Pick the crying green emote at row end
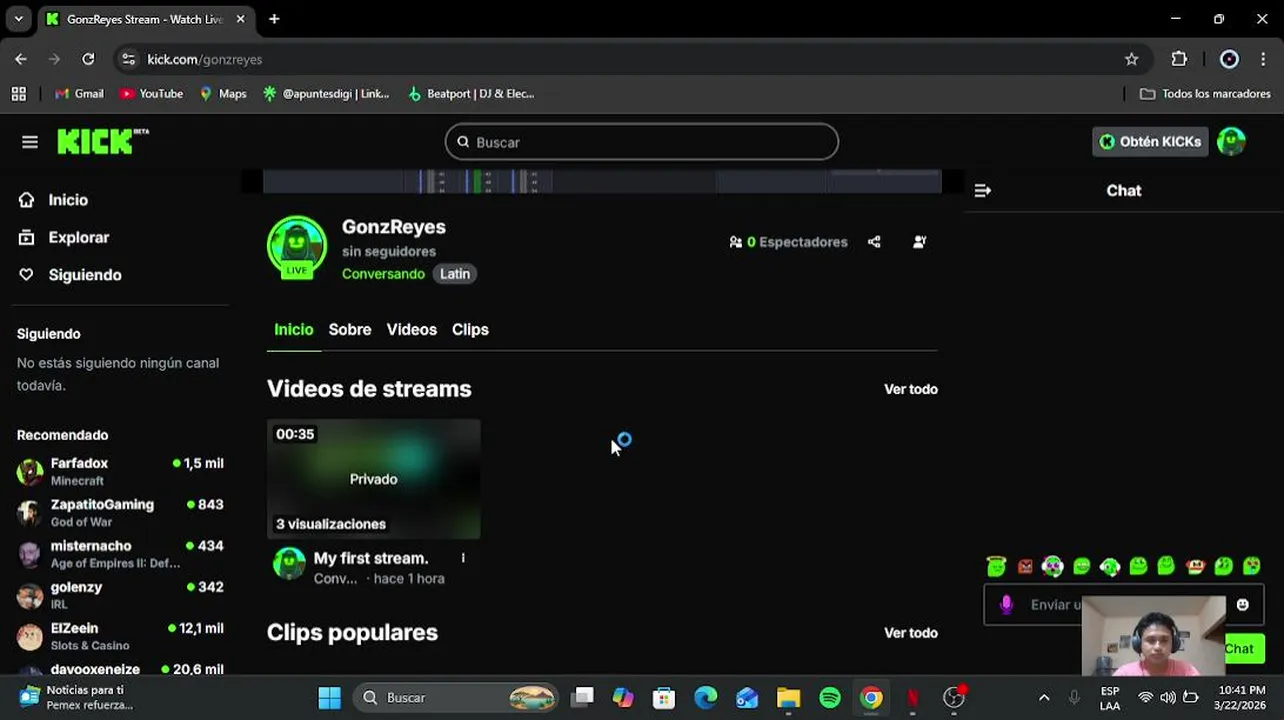This screenshot has width=1284, height=720. click(x=1251, y=566)
